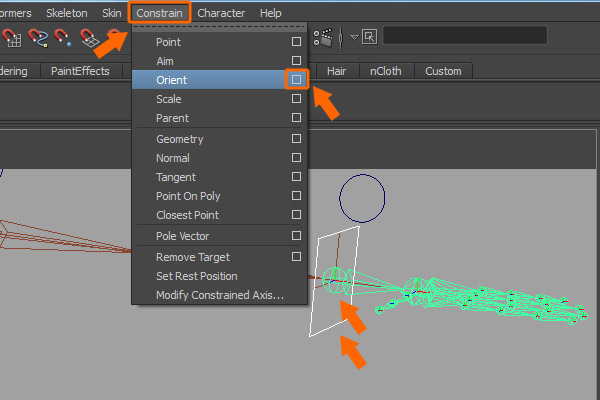This screenshot has height=400, width=600.
Task: Open the Skeleton menu
Action: click(67, 13)
